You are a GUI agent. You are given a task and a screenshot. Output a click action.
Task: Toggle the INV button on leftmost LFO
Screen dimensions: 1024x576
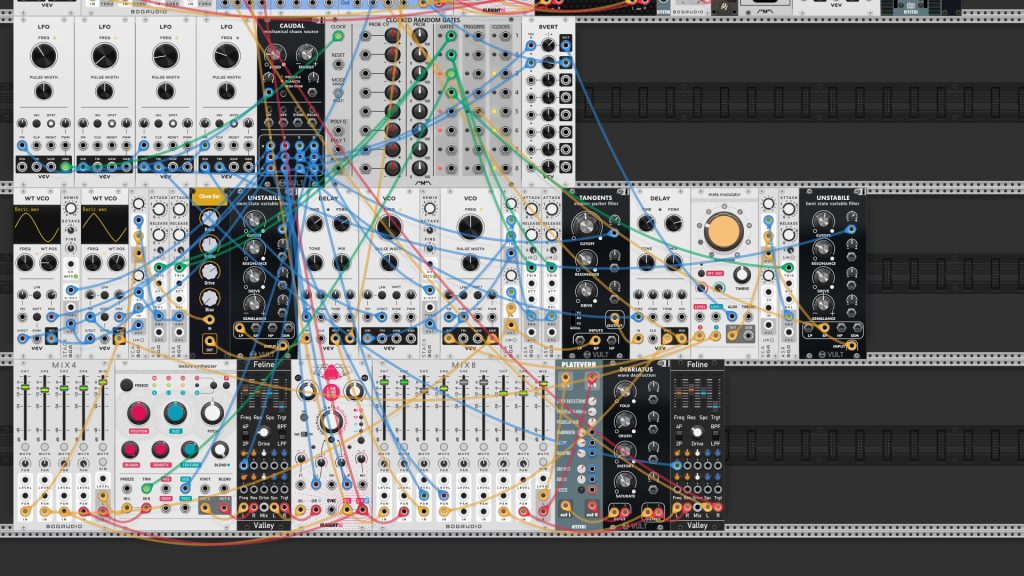click(x=37, y=123)
